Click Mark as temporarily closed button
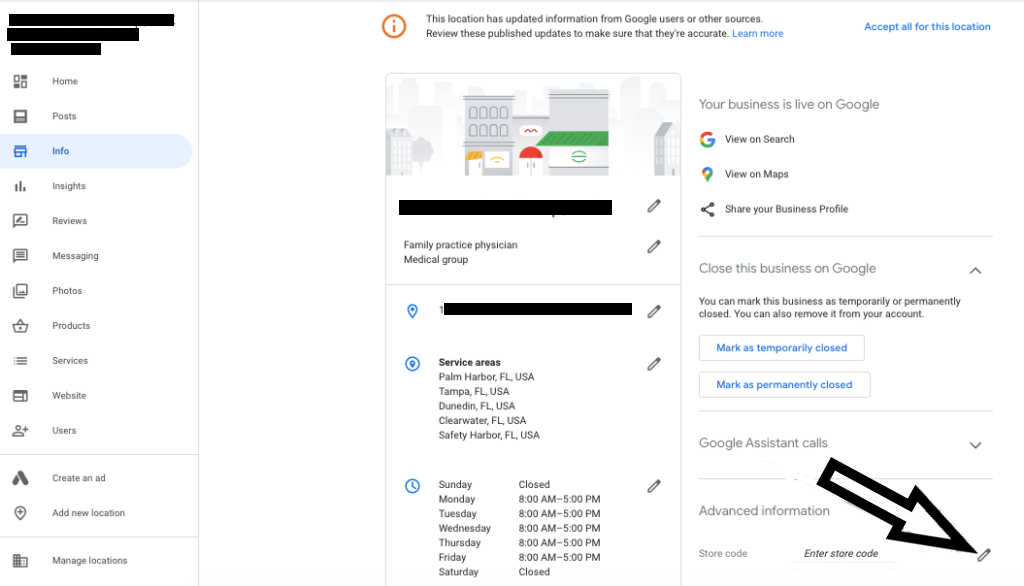Image resolution: width=1024 pixels, height=586 pixels. (782, 348)
